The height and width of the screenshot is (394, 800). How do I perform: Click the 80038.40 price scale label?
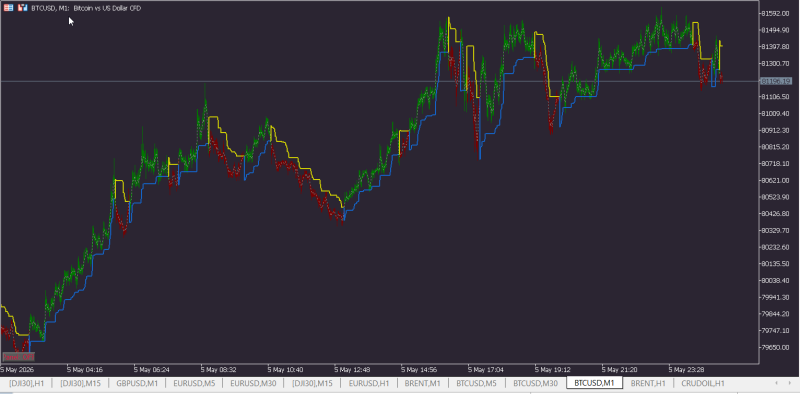coord(776,280)
